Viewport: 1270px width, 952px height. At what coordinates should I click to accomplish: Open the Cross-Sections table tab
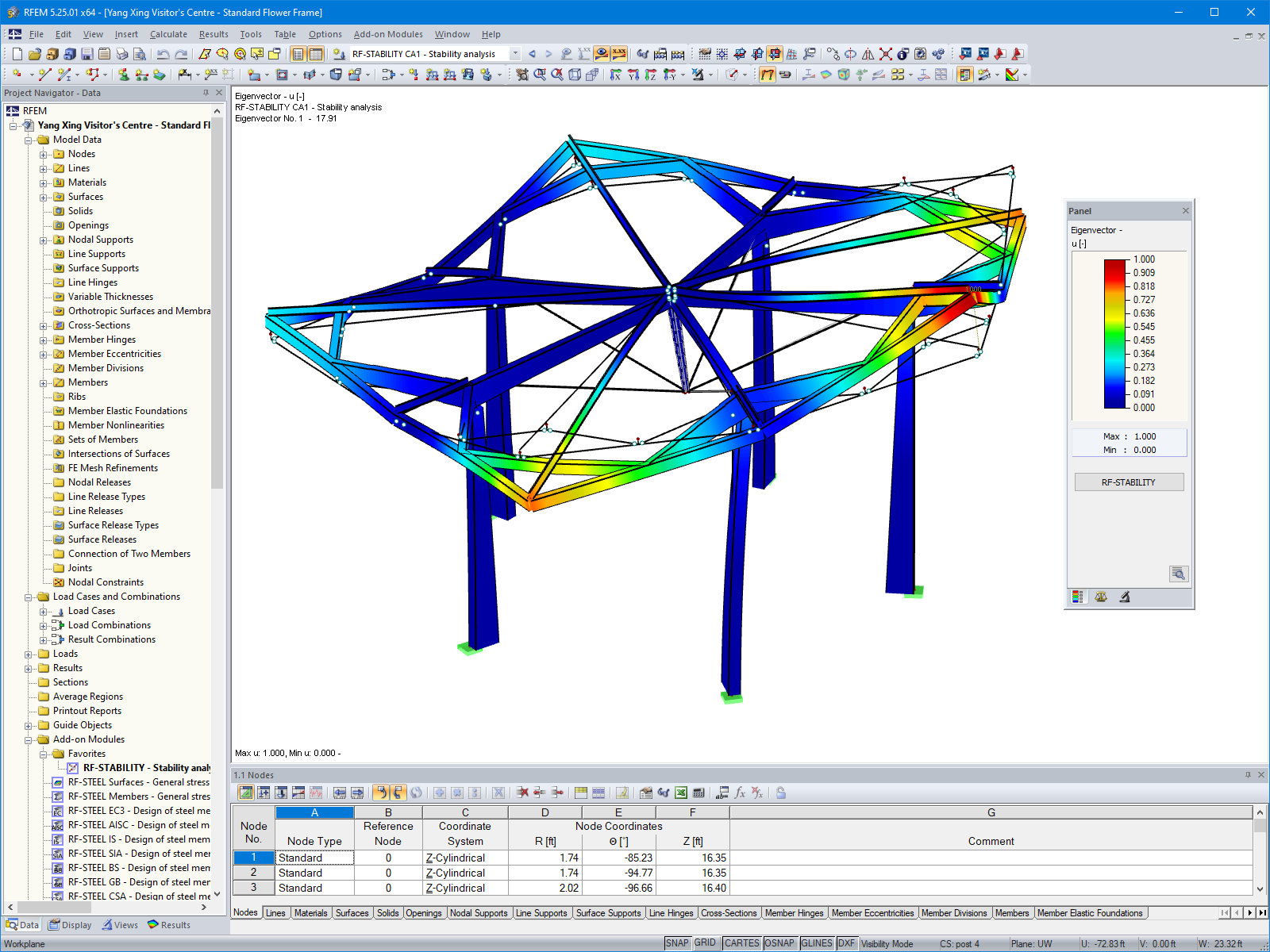pos(729,913)
